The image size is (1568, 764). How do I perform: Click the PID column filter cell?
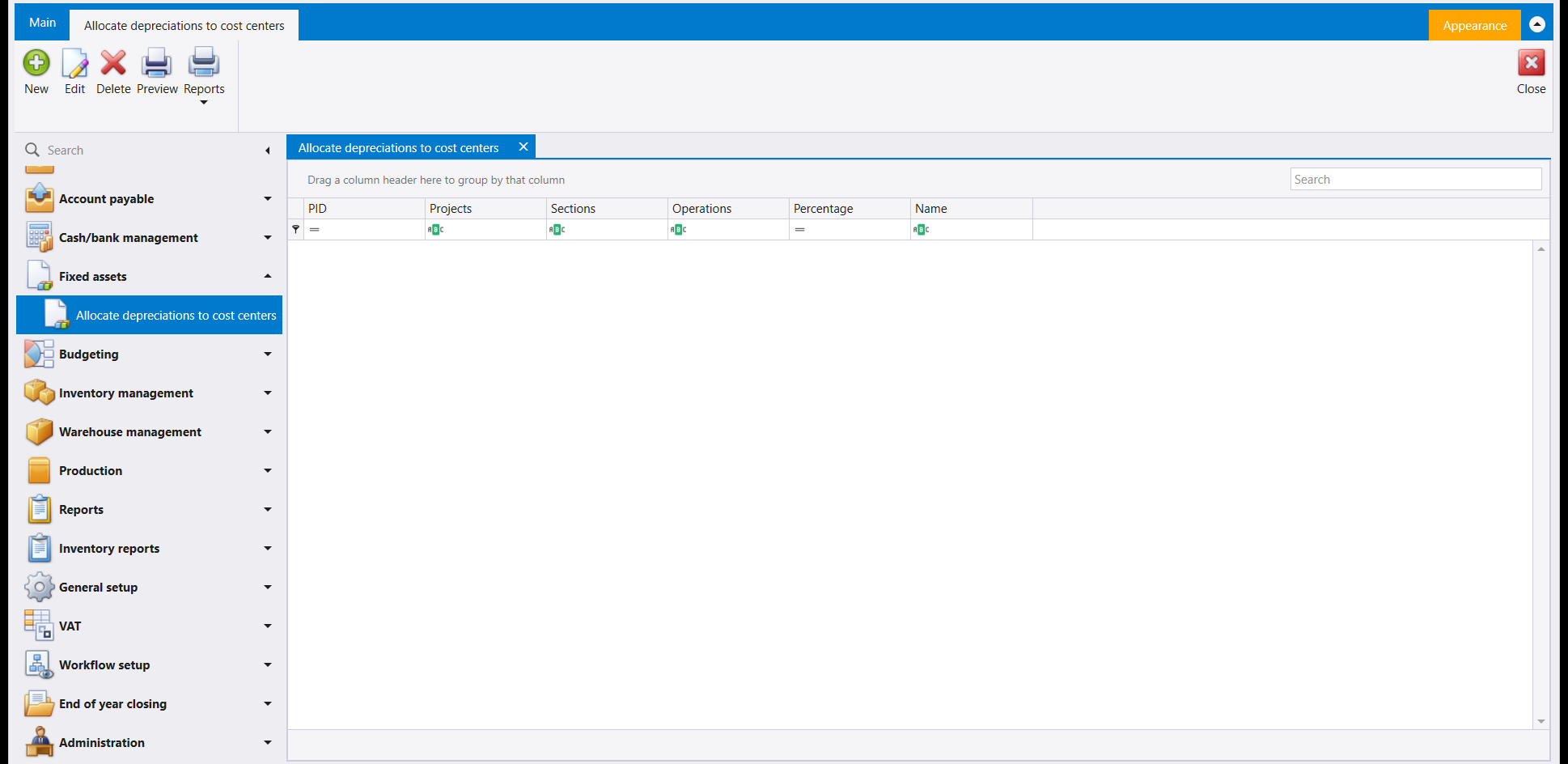point(365,230)
